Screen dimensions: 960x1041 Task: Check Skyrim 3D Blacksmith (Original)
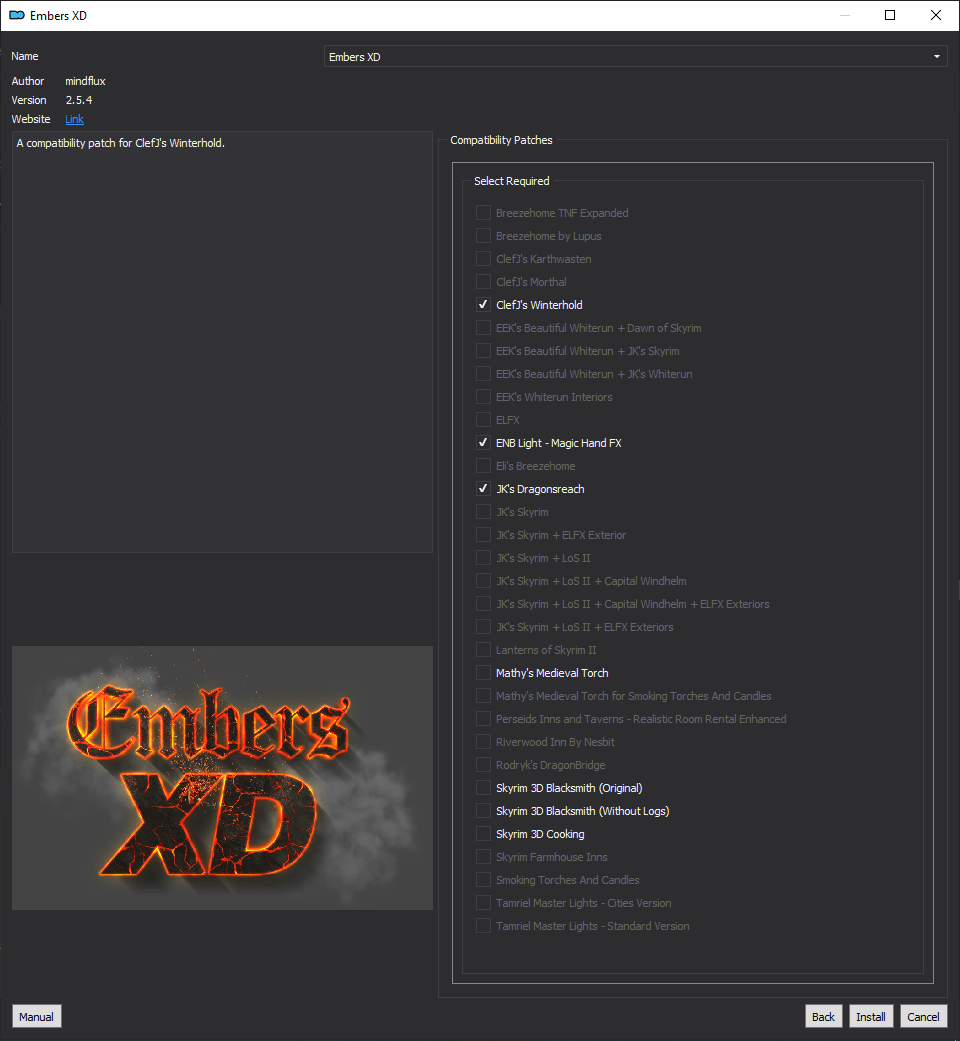(x=483, y=788)
